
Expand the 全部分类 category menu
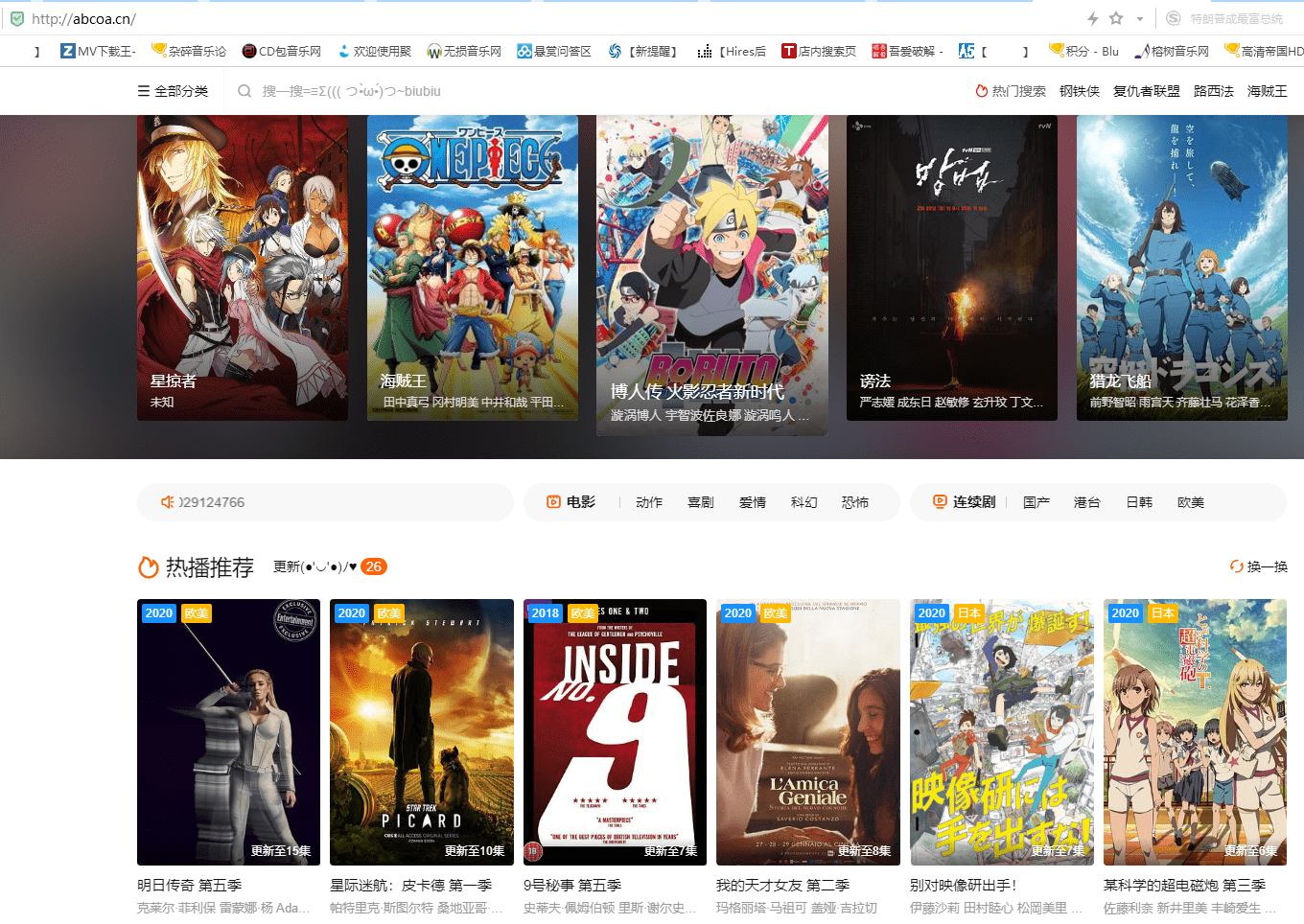pyautogui.click(x=173, y=91)
